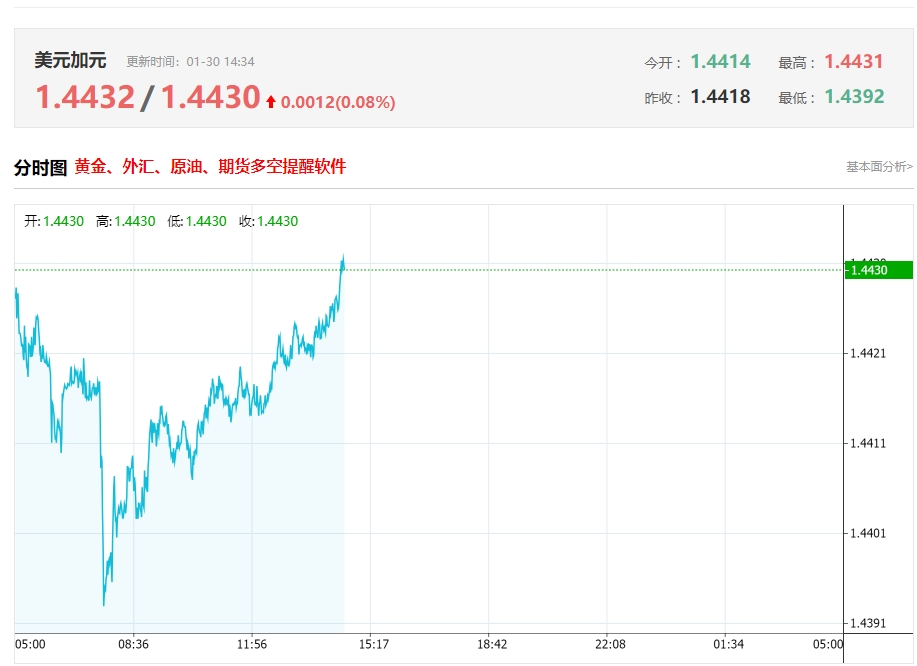Click the 08:36 time axis label

(133, 644)
